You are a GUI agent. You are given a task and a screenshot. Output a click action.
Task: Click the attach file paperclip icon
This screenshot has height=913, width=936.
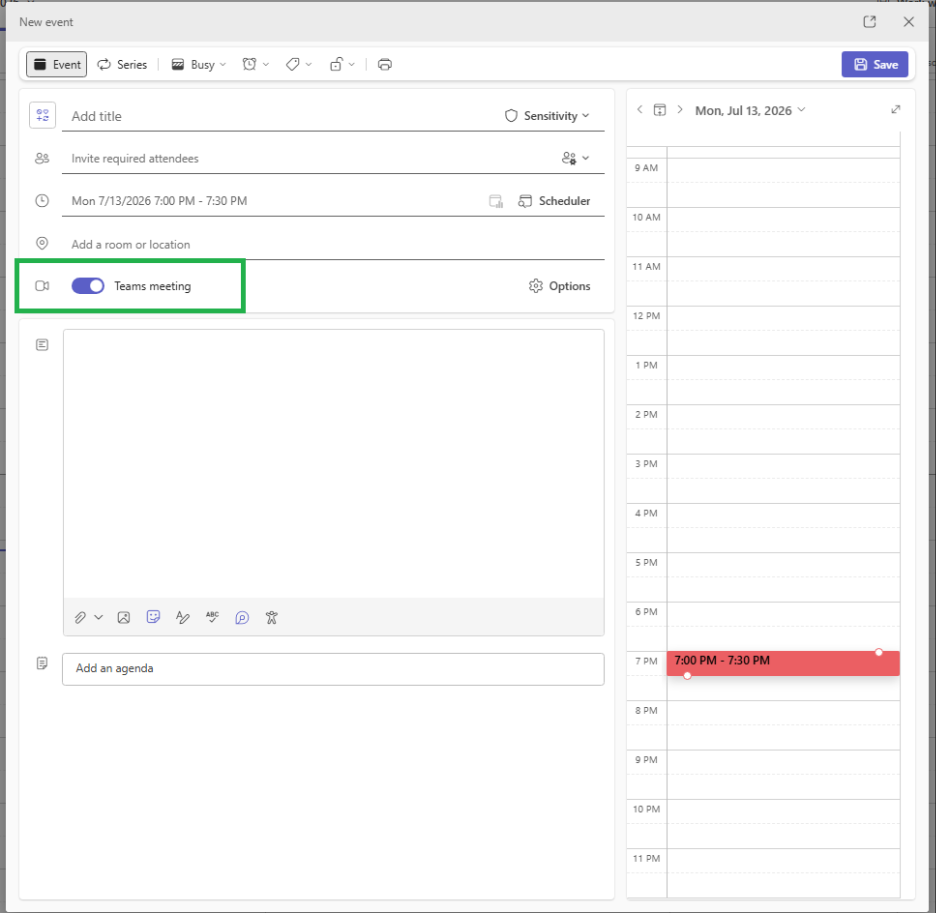point(80,617)
